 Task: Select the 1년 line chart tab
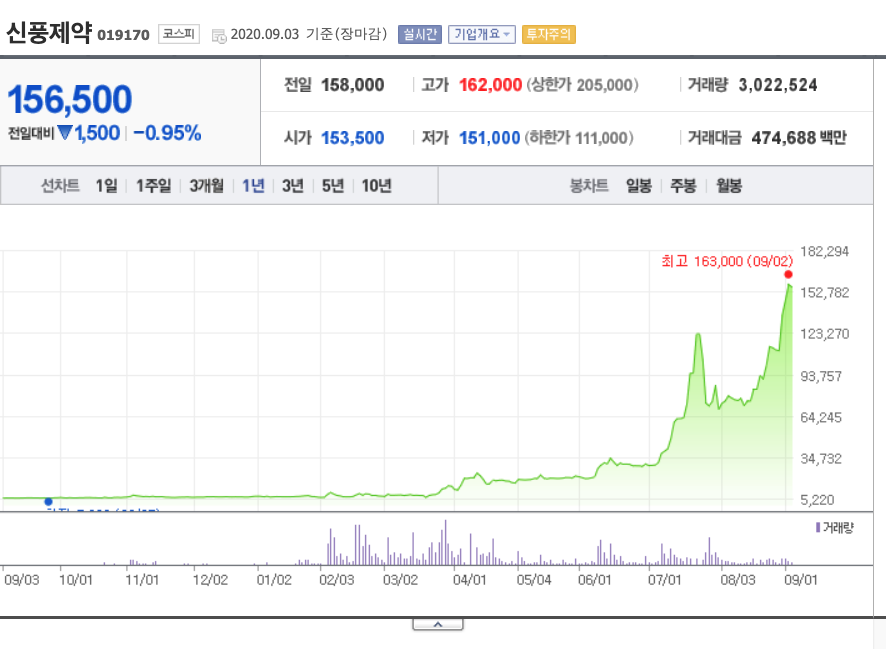(x=253, y=185)
